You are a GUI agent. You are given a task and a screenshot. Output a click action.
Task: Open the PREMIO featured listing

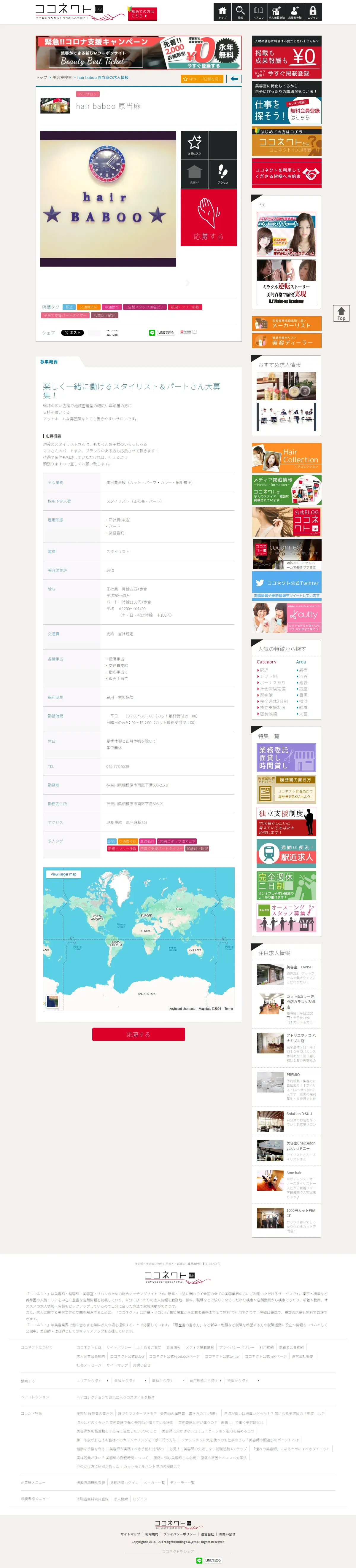click(x=287, y=1088)
